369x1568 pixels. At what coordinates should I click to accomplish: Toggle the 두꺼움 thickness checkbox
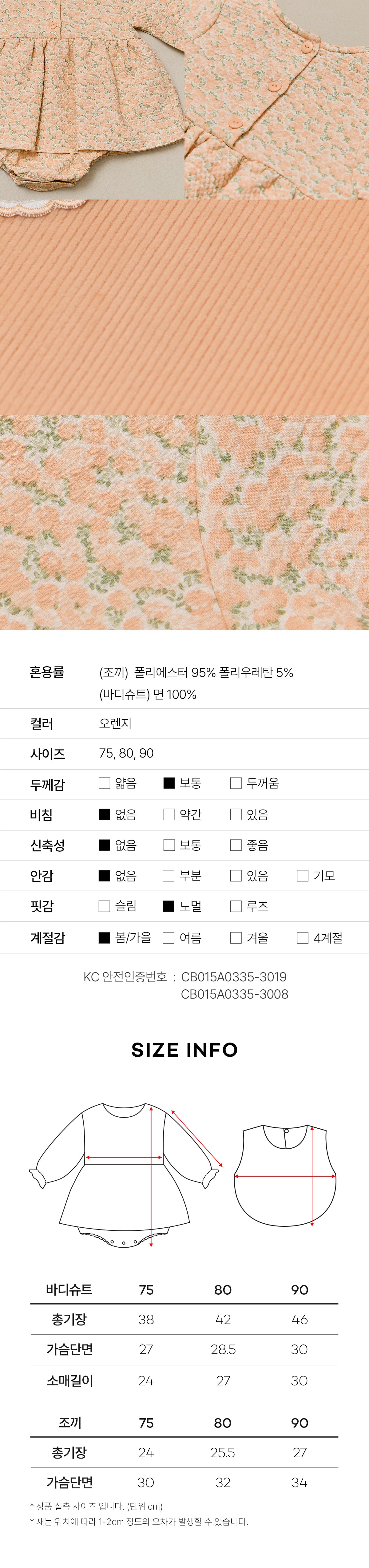tap(236, 783)
